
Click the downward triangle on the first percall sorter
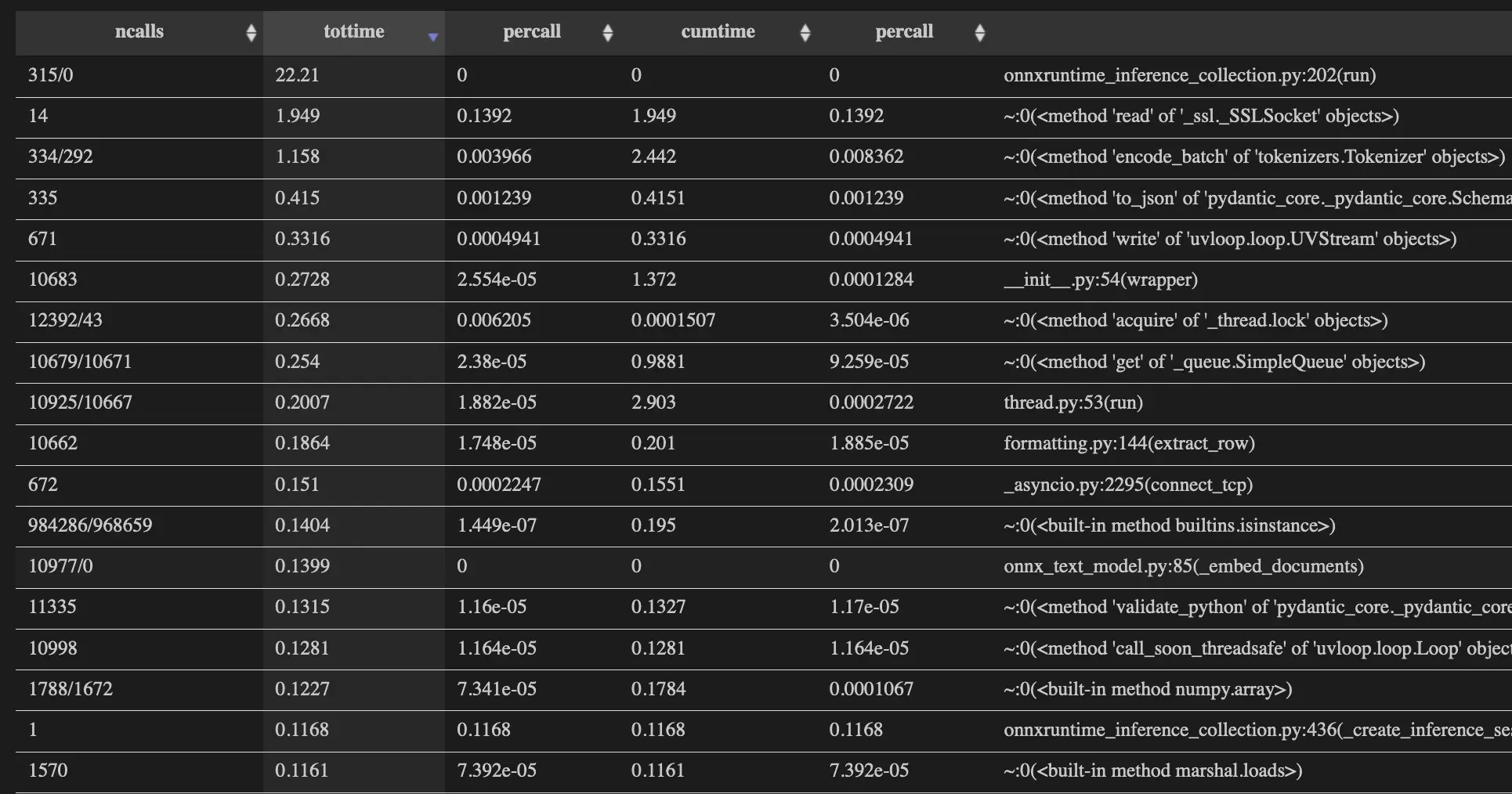(x=608, y=37)
